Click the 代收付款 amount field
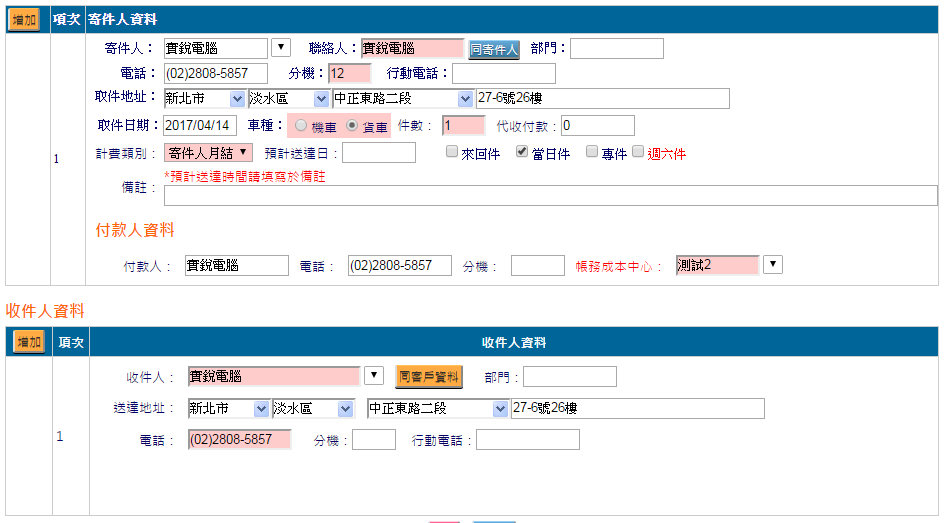 click(597, 126)
